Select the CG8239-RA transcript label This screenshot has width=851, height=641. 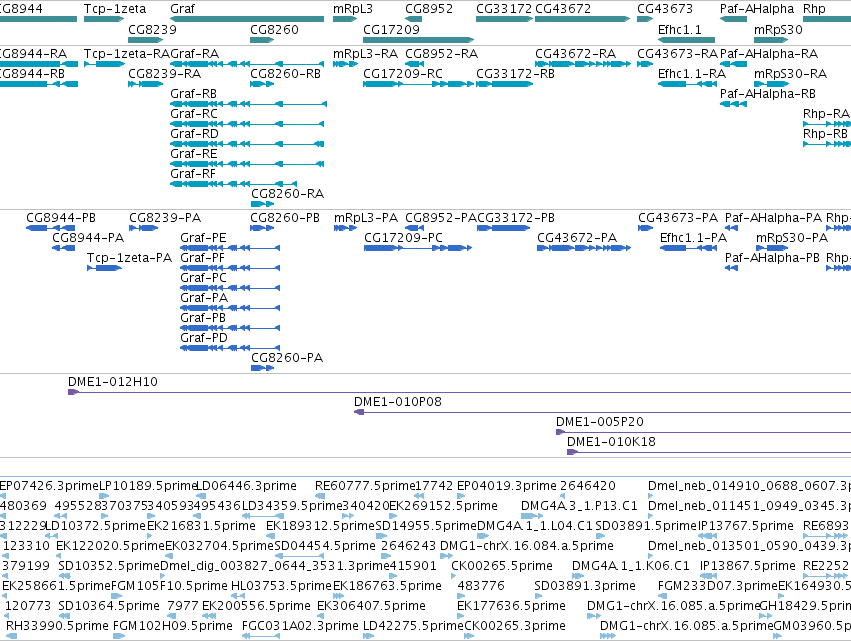coord(164,73)
